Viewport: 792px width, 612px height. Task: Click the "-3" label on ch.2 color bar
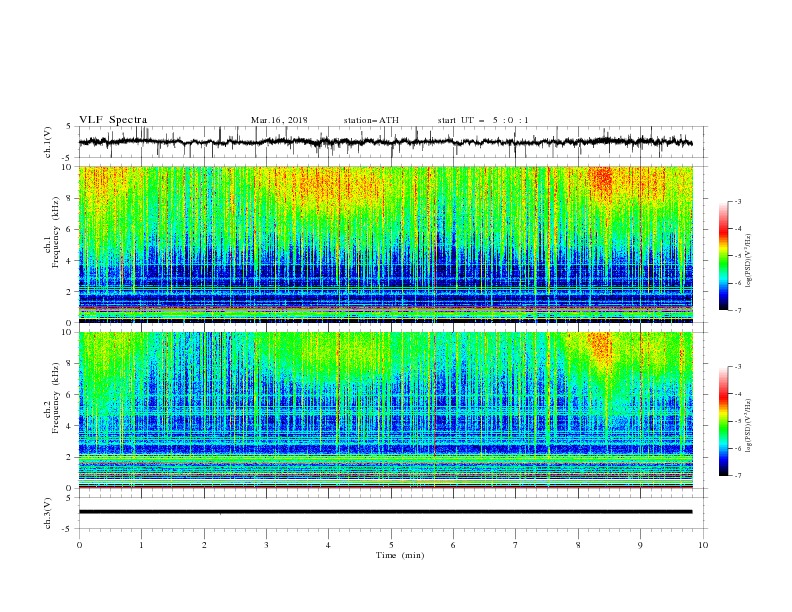tap(737, 367)
